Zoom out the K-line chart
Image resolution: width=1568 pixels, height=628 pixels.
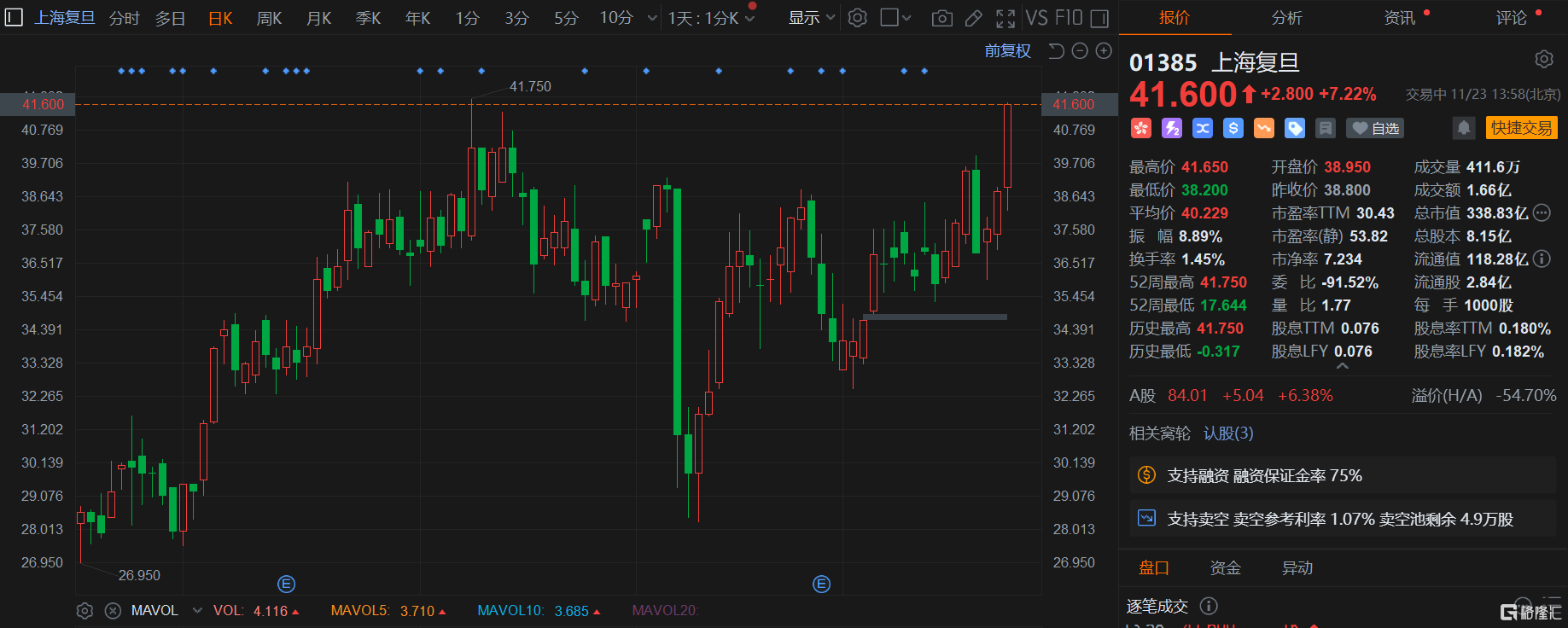coord(1080,51)
